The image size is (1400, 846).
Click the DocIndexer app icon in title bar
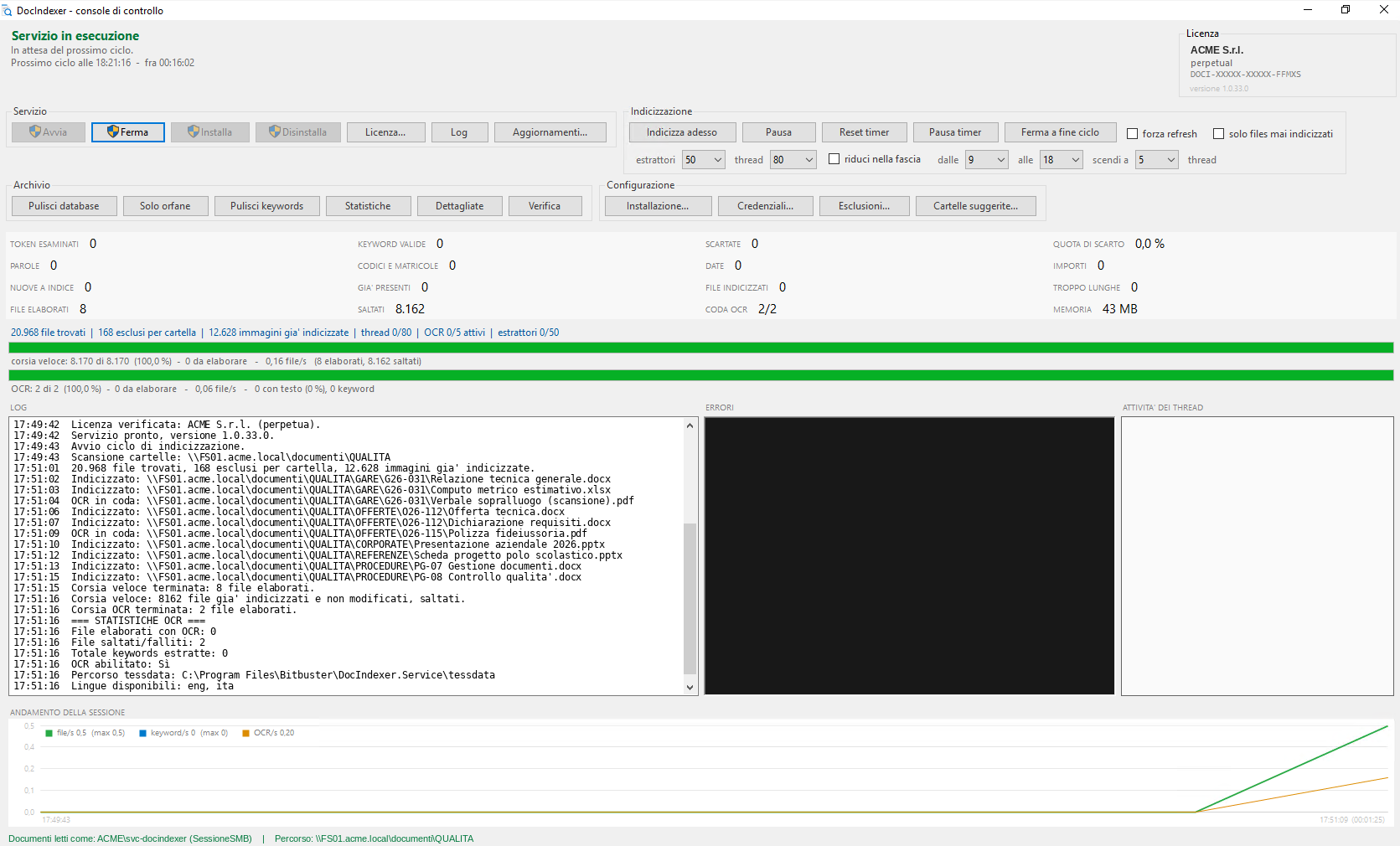click(x=8, y=11)
